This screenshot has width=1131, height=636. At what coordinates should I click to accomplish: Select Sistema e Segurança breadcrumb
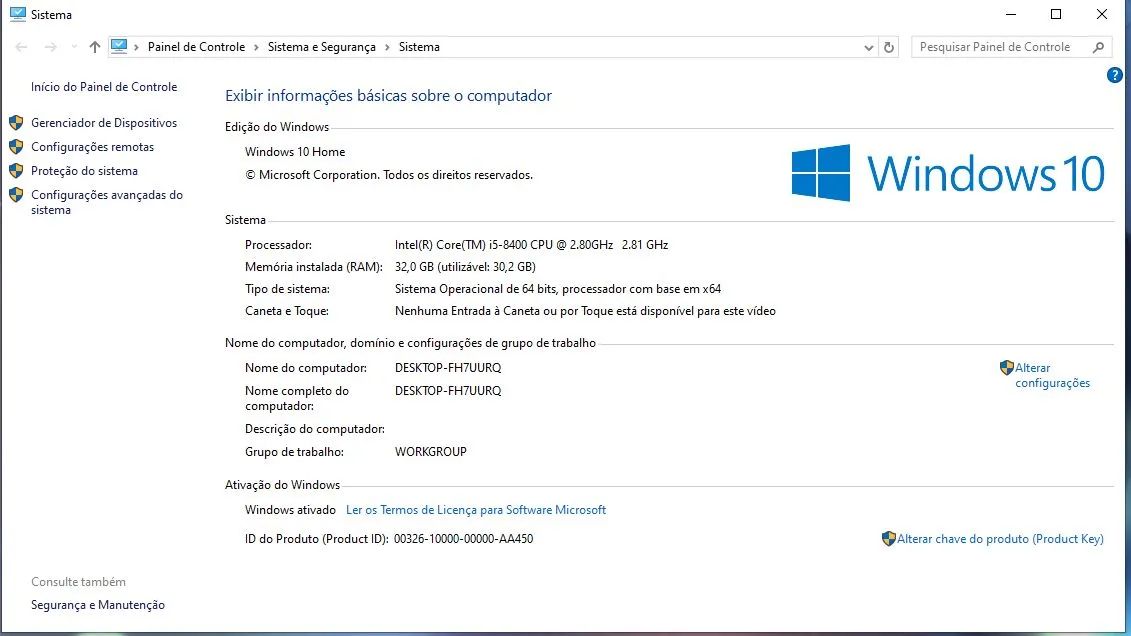click(x=322, y=47)
